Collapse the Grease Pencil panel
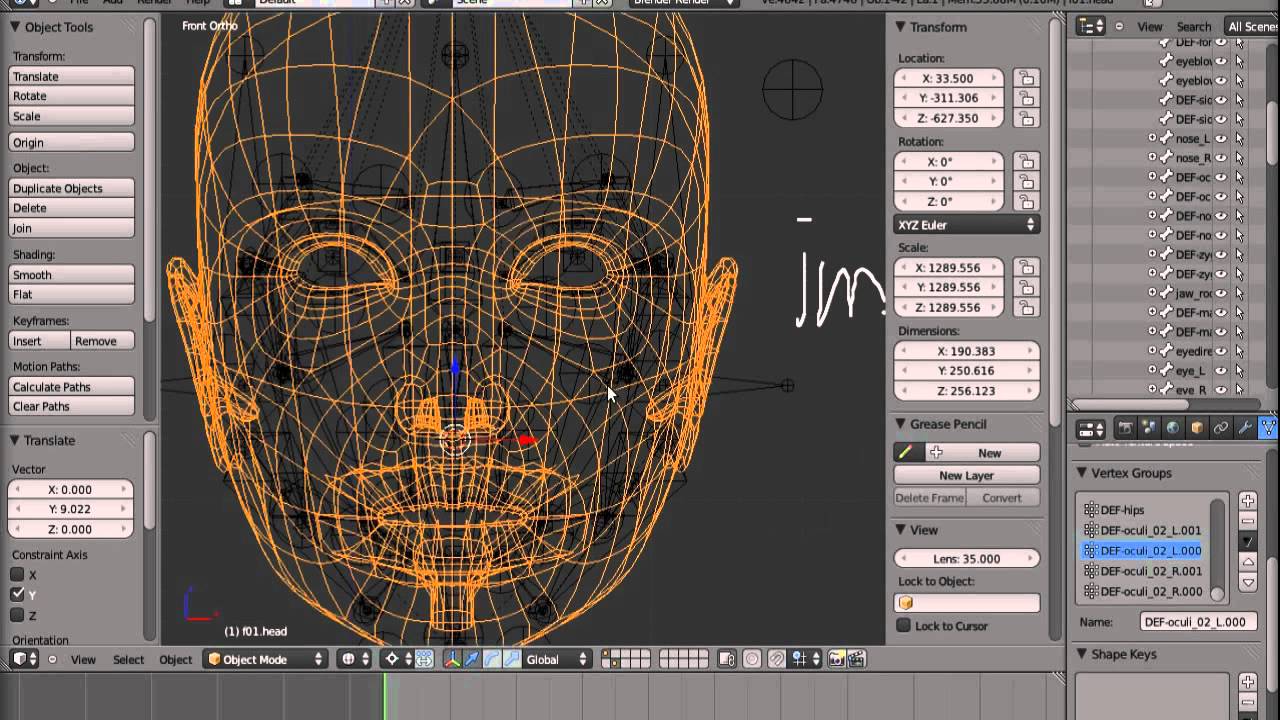 pyautogui.click(x=900, y=424)
